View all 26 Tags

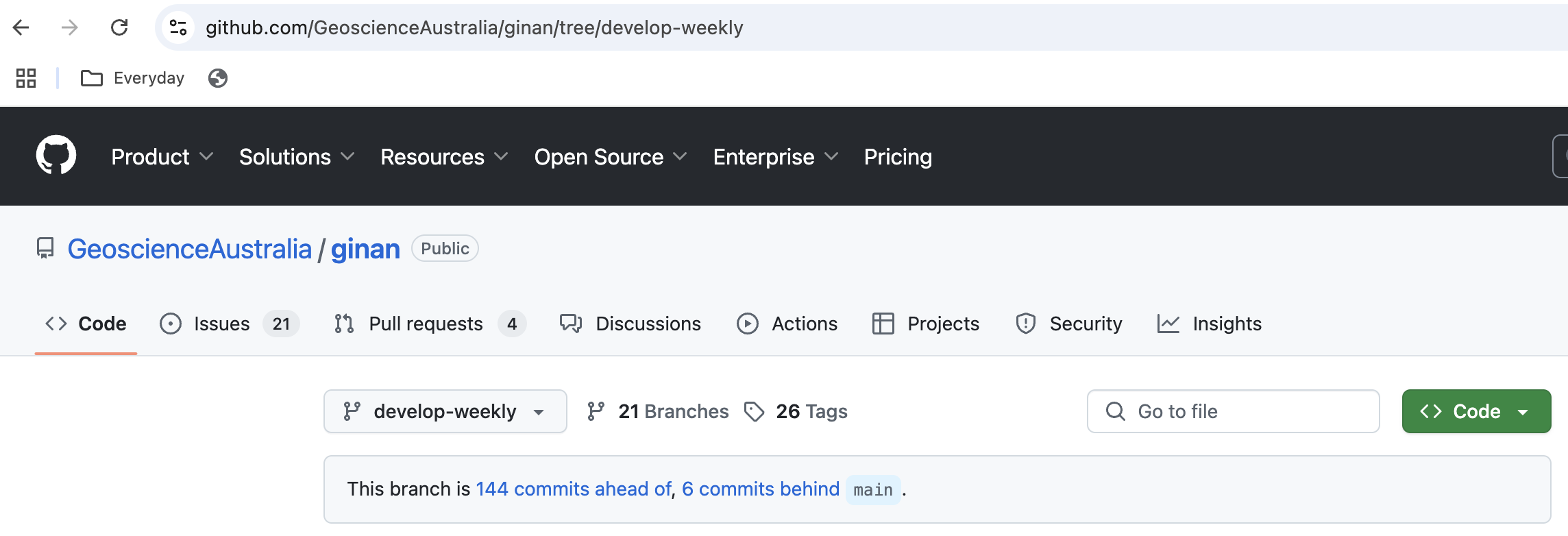796,411
